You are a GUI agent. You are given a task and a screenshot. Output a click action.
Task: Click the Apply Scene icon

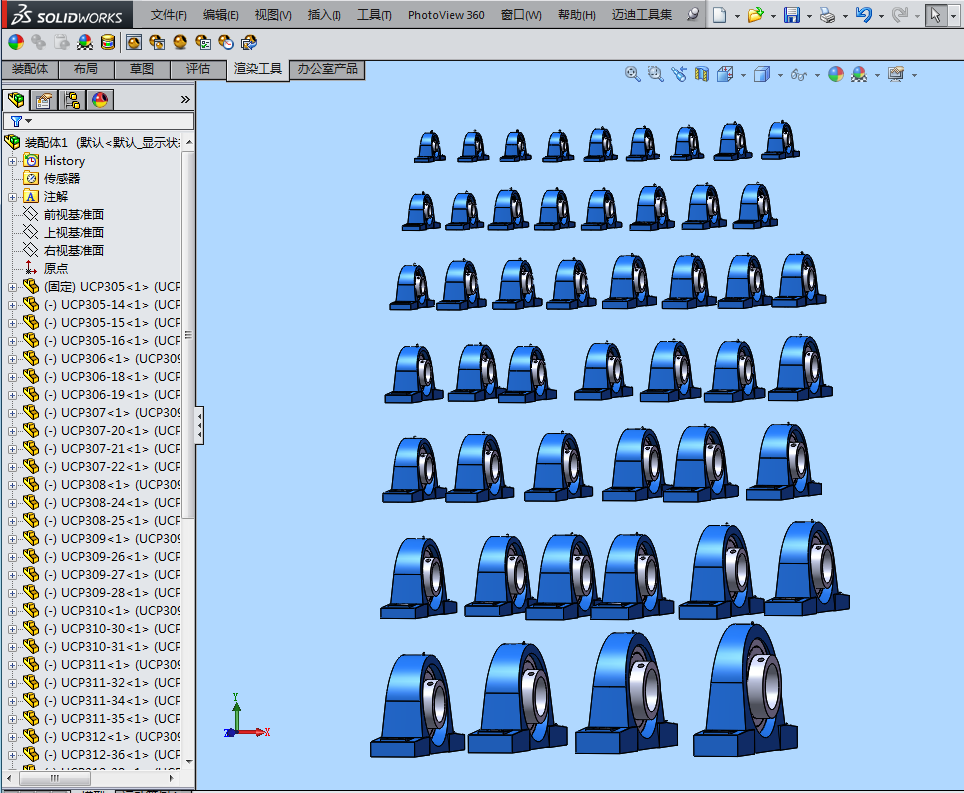click(x=859, y=74)
